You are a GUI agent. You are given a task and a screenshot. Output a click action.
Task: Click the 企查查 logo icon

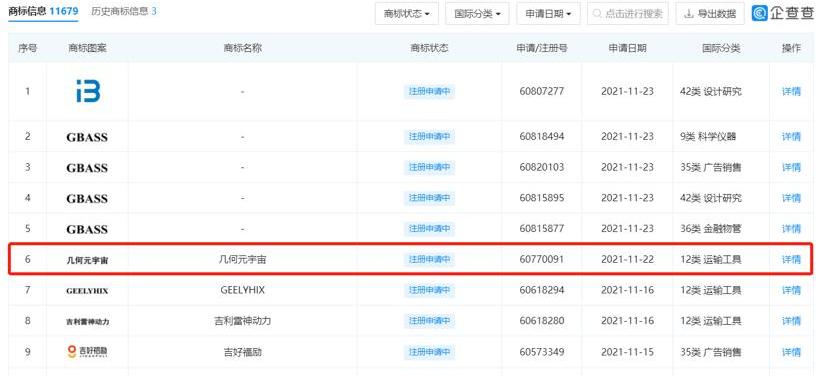coord(759,14)
